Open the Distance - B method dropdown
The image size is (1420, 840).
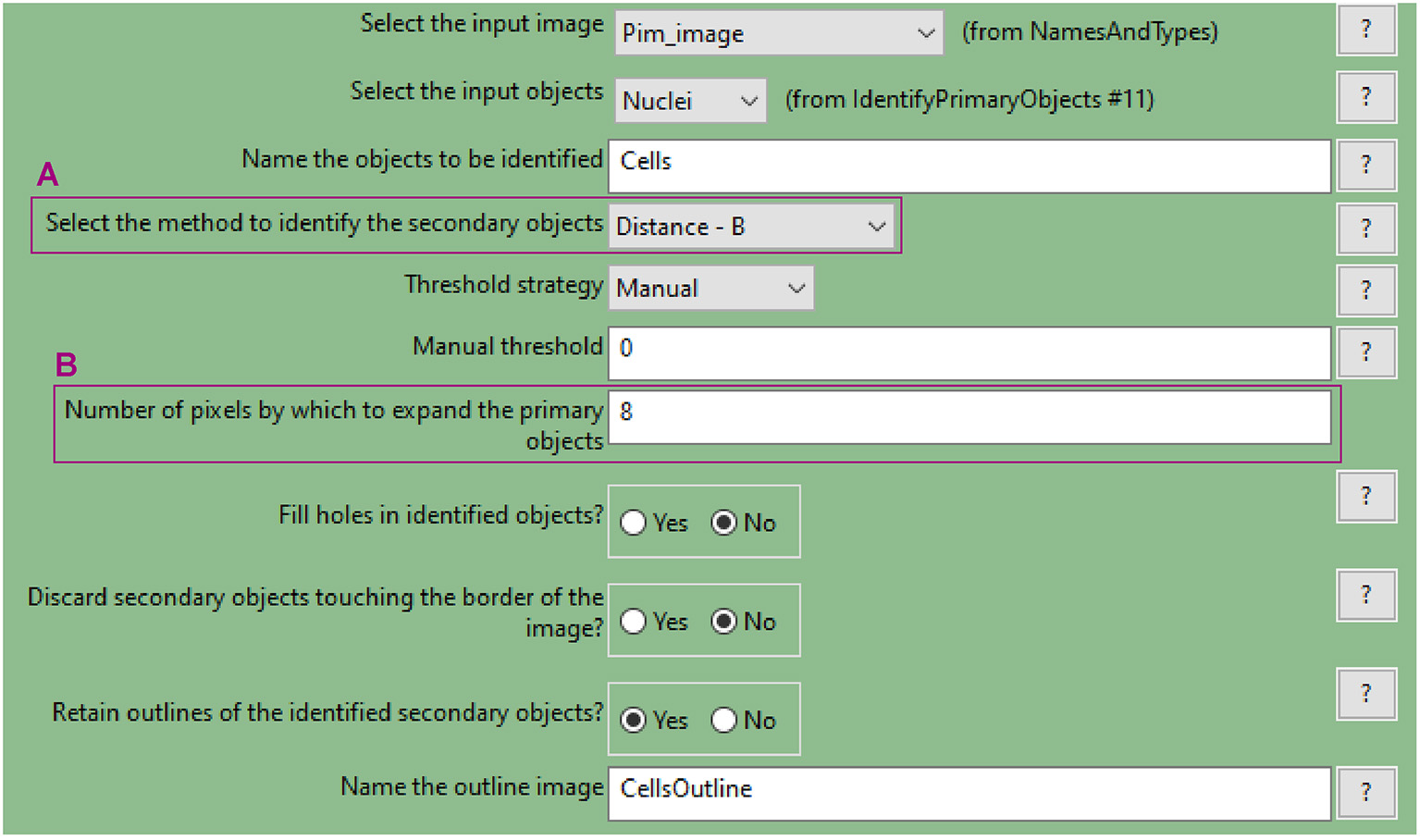tap(751, 227)
